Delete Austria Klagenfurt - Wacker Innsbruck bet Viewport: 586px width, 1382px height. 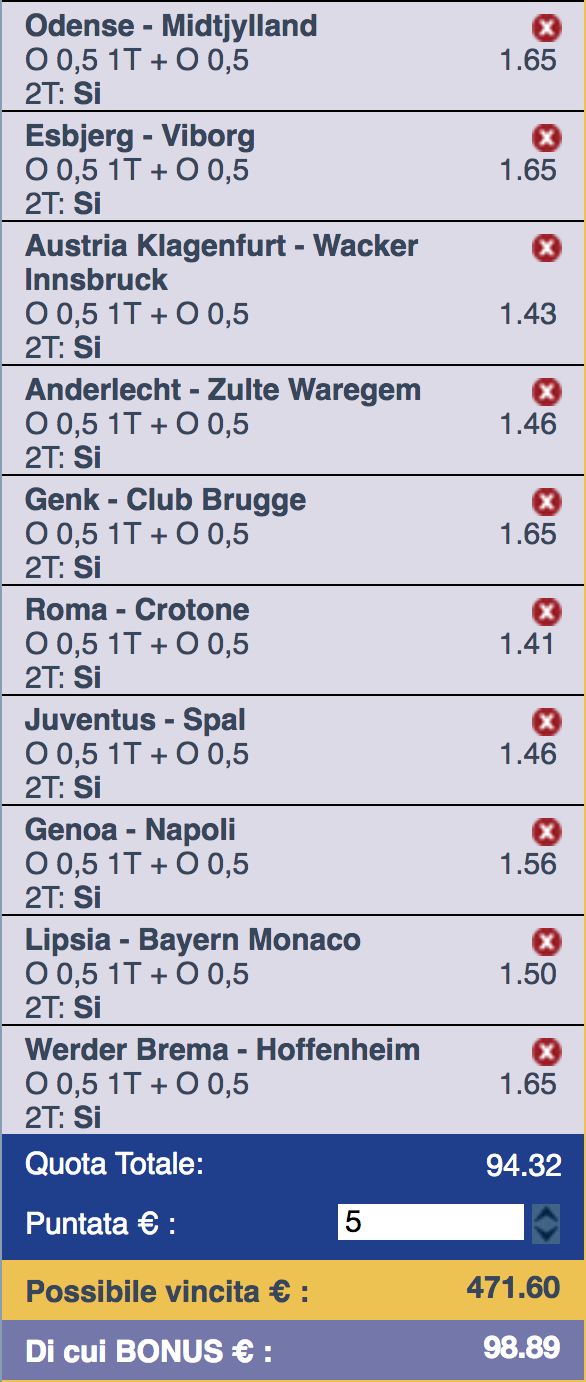[x=547, y=247]
